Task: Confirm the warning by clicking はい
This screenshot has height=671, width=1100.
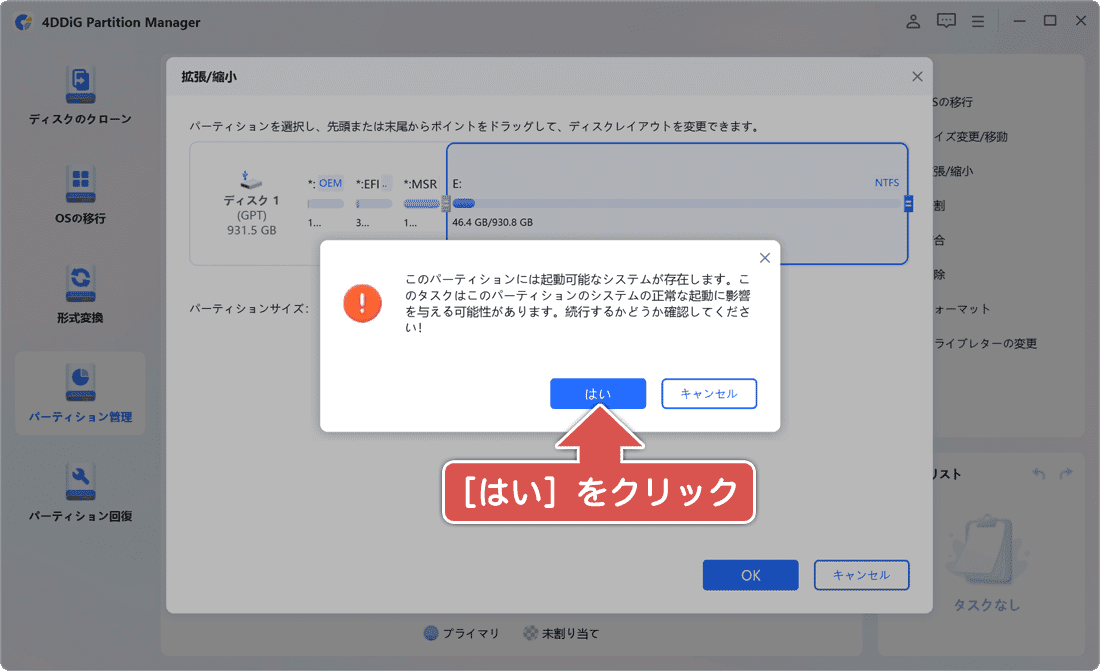Action: coord(597,393)
